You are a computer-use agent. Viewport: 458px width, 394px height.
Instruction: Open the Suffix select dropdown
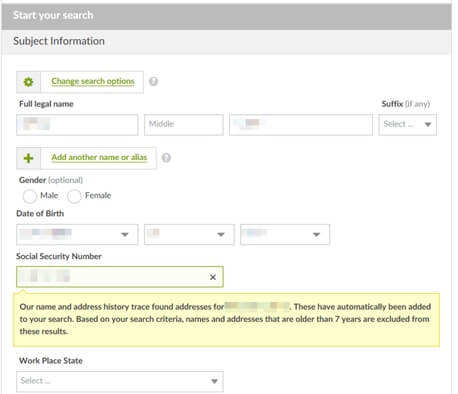coord(407,125)
